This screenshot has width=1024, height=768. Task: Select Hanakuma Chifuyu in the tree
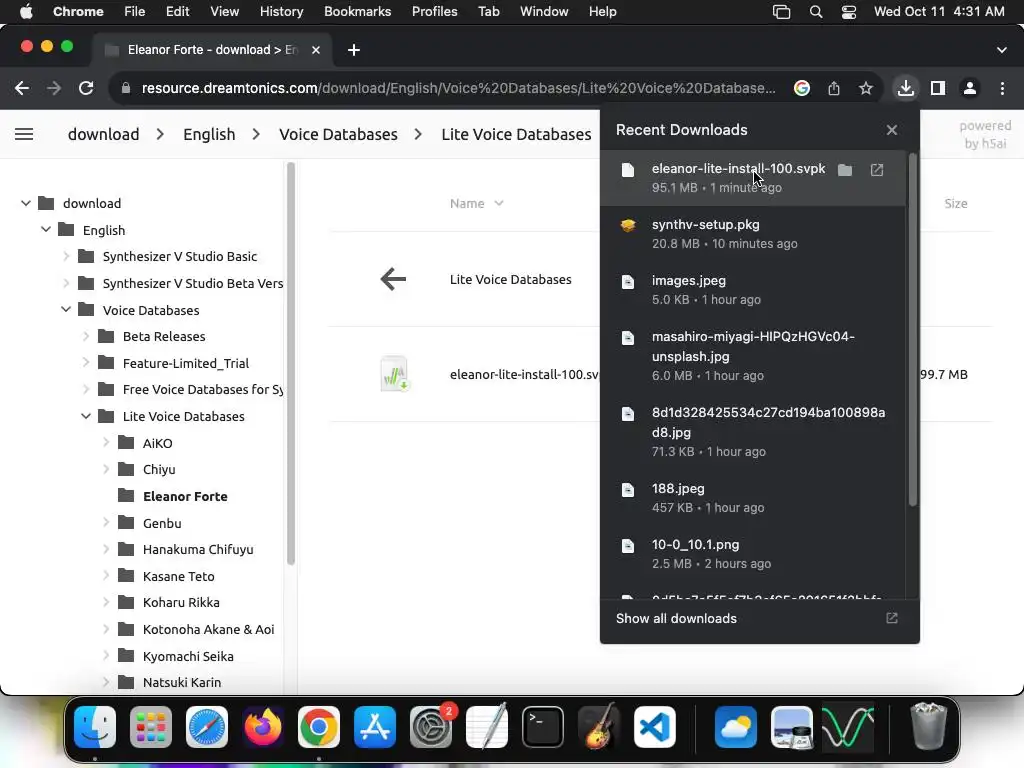pyautogui.click(x=198, y=549)
